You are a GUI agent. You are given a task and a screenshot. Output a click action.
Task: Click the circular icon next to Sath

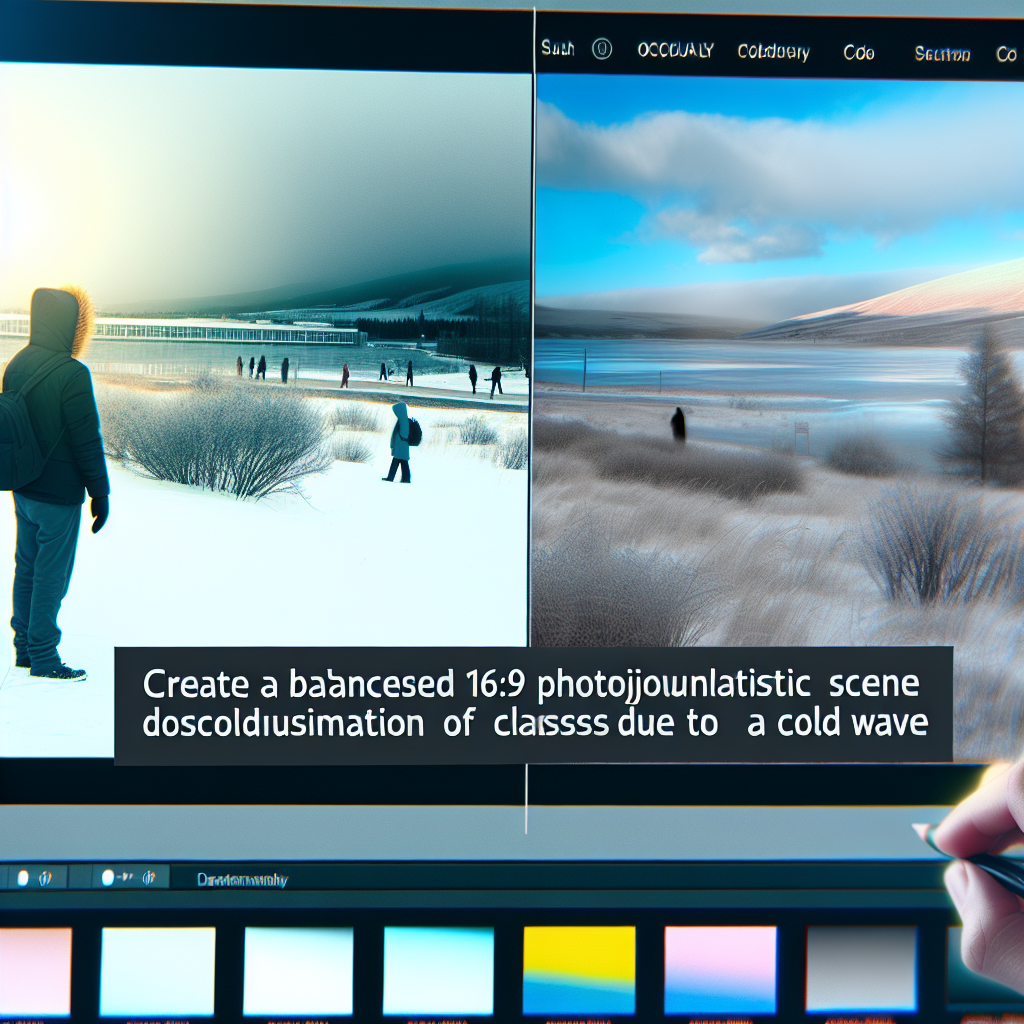click(x=601, y=50)
